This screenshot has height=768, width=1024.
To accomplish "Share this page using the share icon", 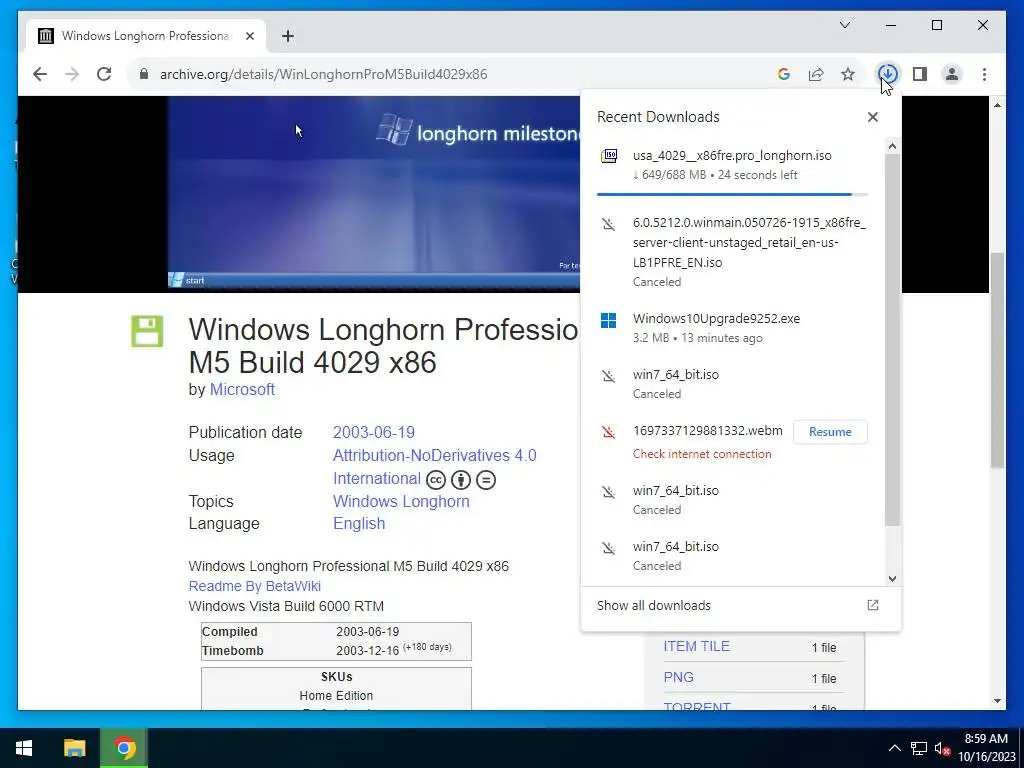I will click(816, 74).
